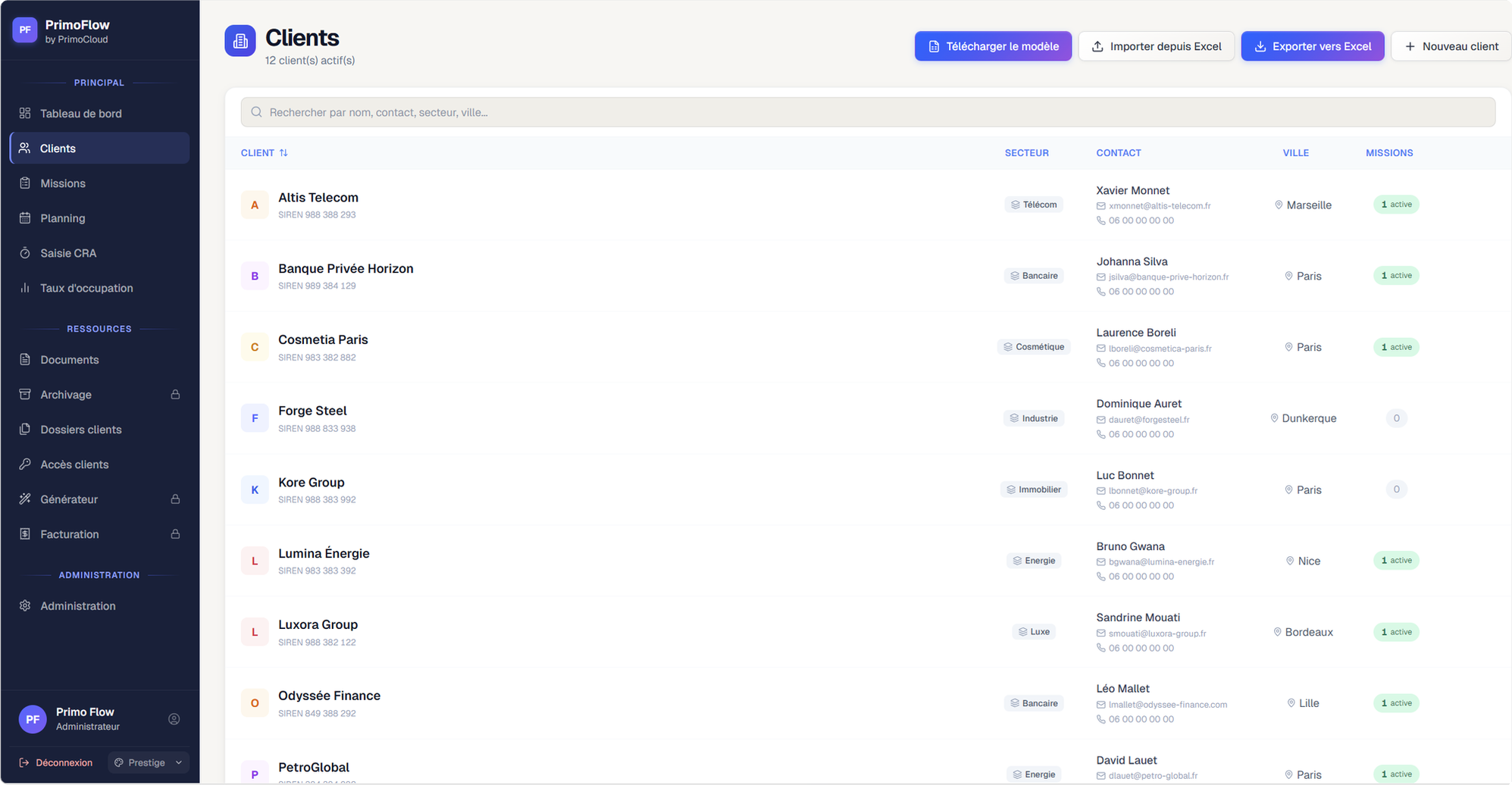Open Dossiers clients in sidebar
Viewport: 1512px width, 785px height.
99,430
